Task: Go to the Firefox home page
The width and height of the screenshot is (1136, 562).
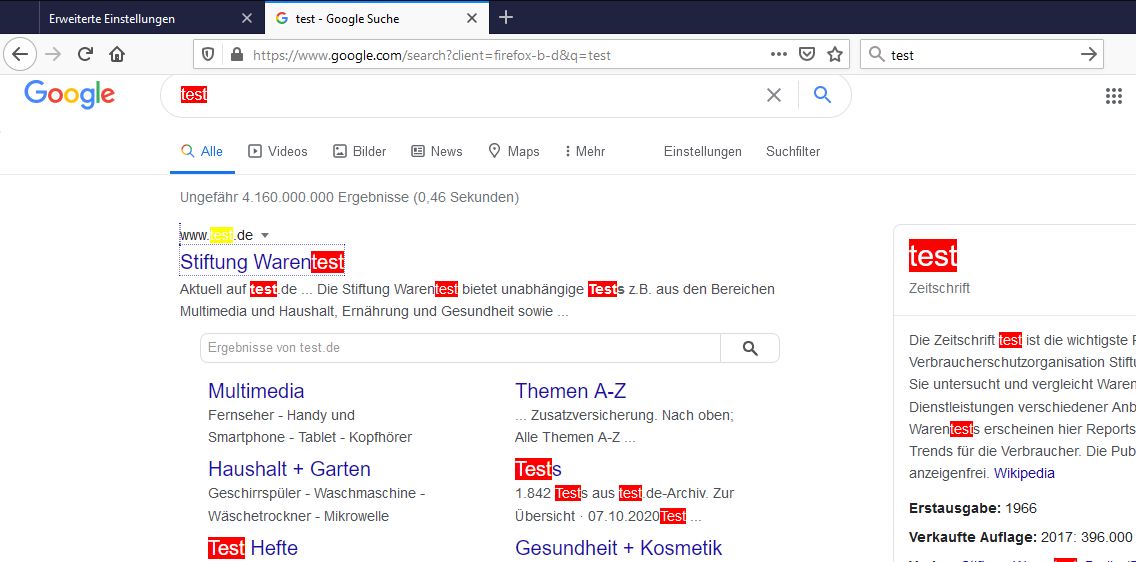Action: coord(118,55)
